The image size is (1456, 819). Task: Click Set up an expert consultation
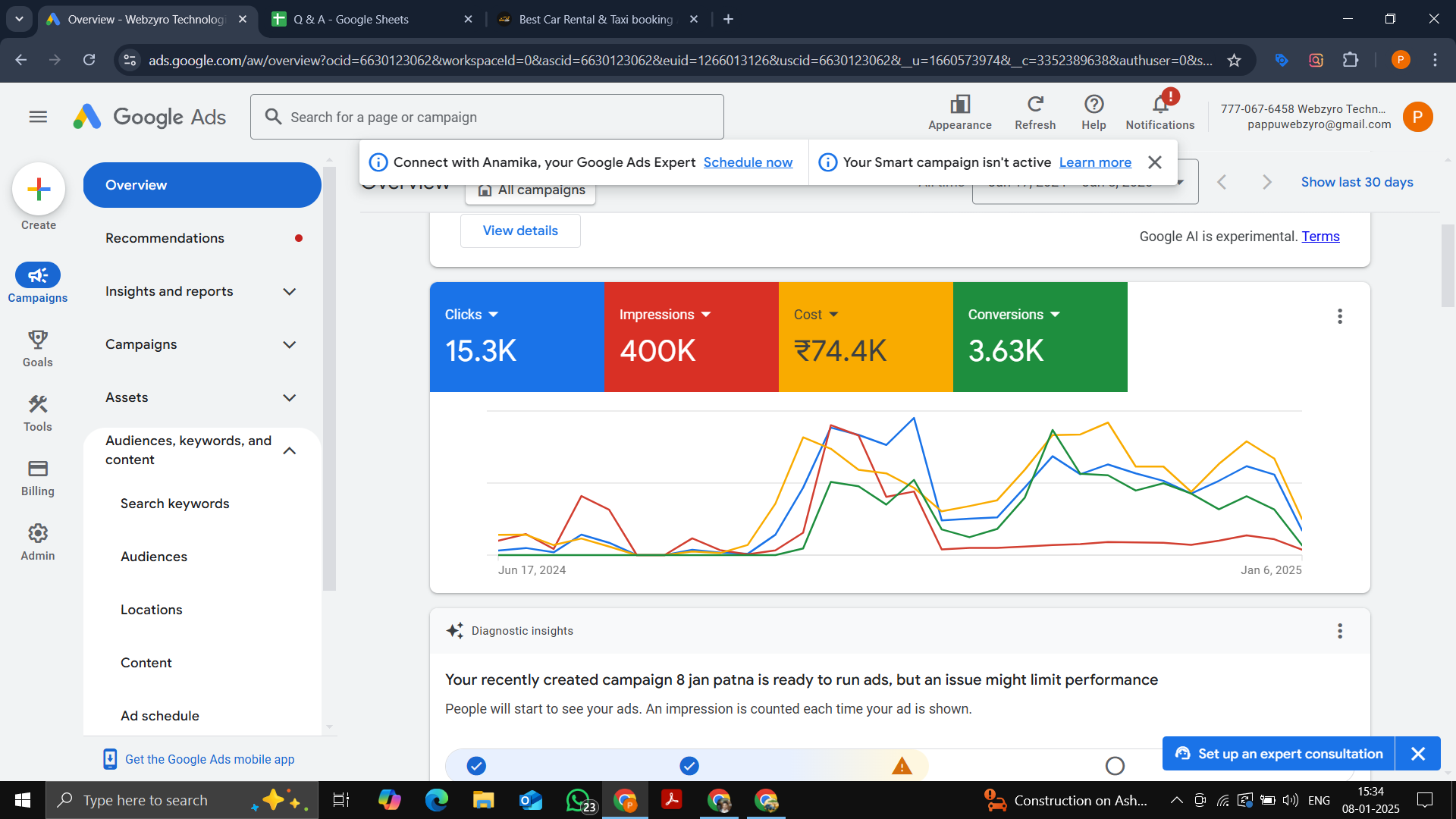1279,754
